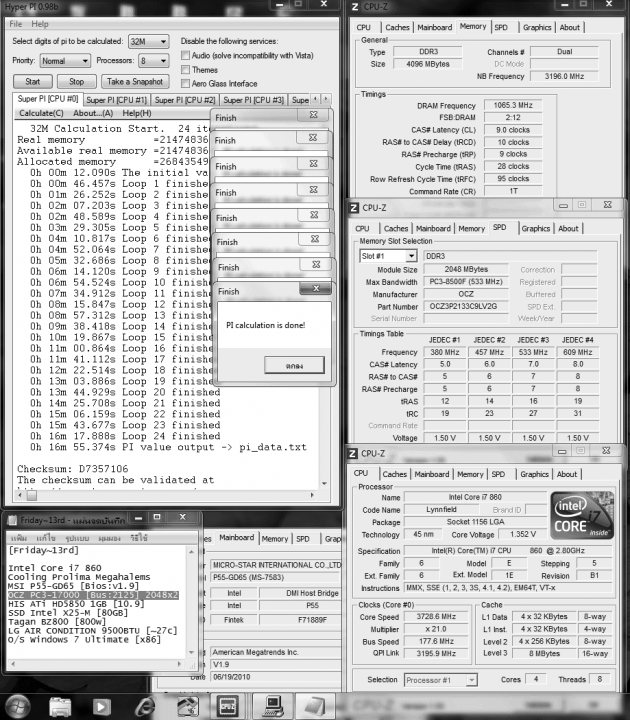
Task: Switch to Caches tab in CPU-Z Memory window
Action: click(397, 28)
